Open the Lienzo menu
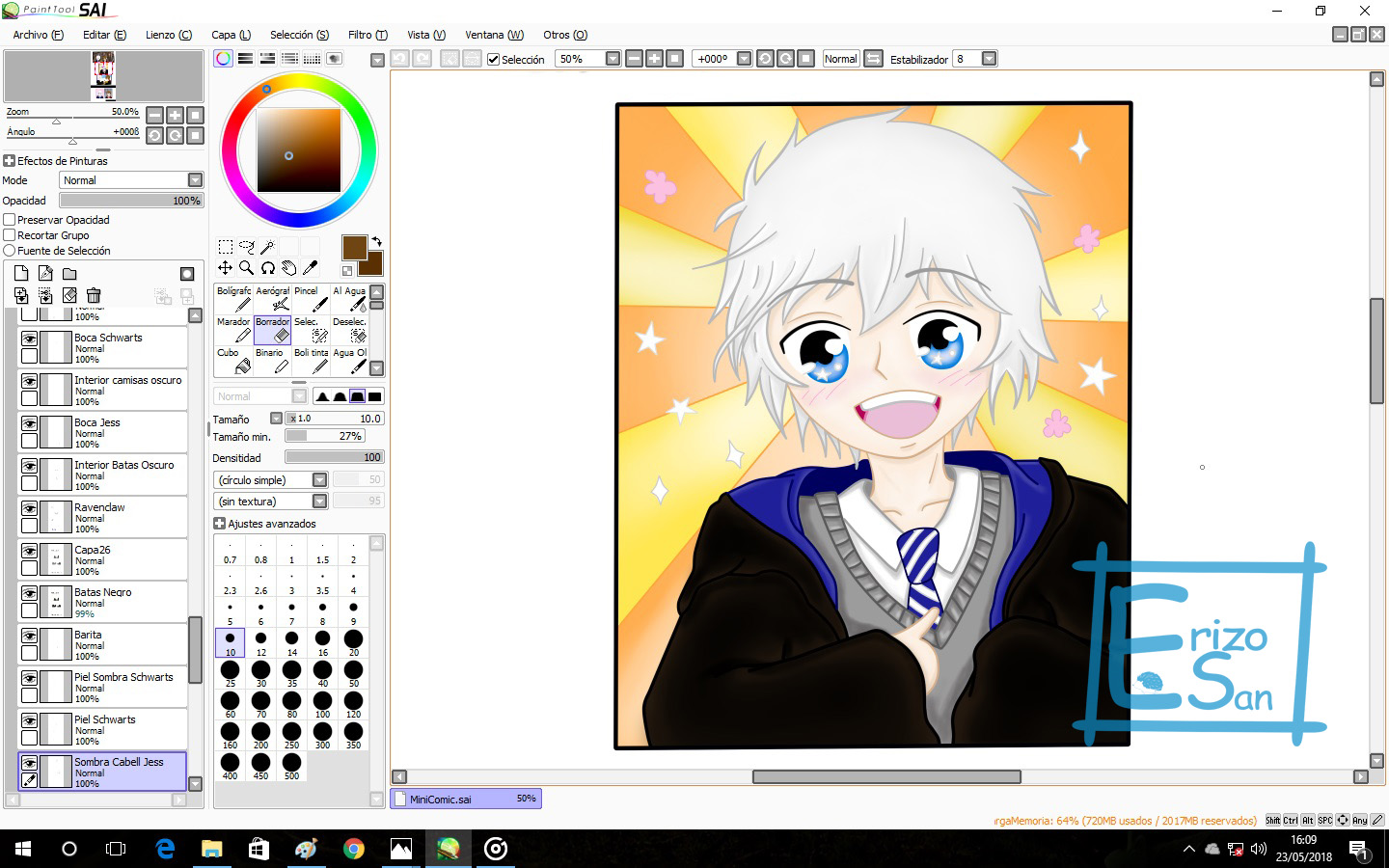 pyautogui.click(x=169, y=35)
